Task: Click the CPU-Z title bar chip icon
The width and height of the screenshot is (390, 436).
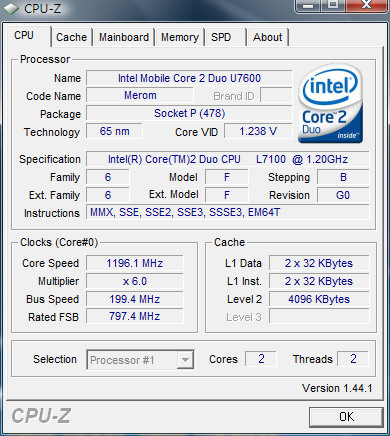Action: click(x=11, y=9)
